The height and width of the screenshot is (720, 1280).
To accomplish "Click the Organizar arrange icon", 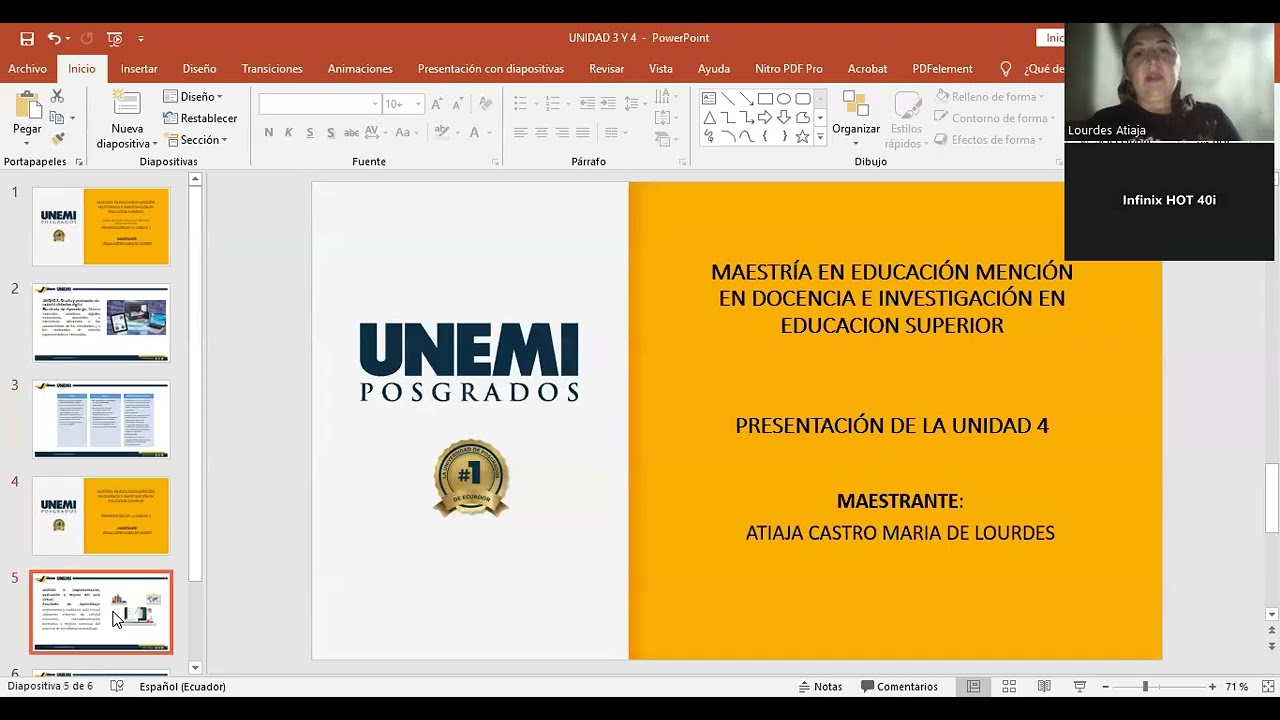I will (855, 104).
